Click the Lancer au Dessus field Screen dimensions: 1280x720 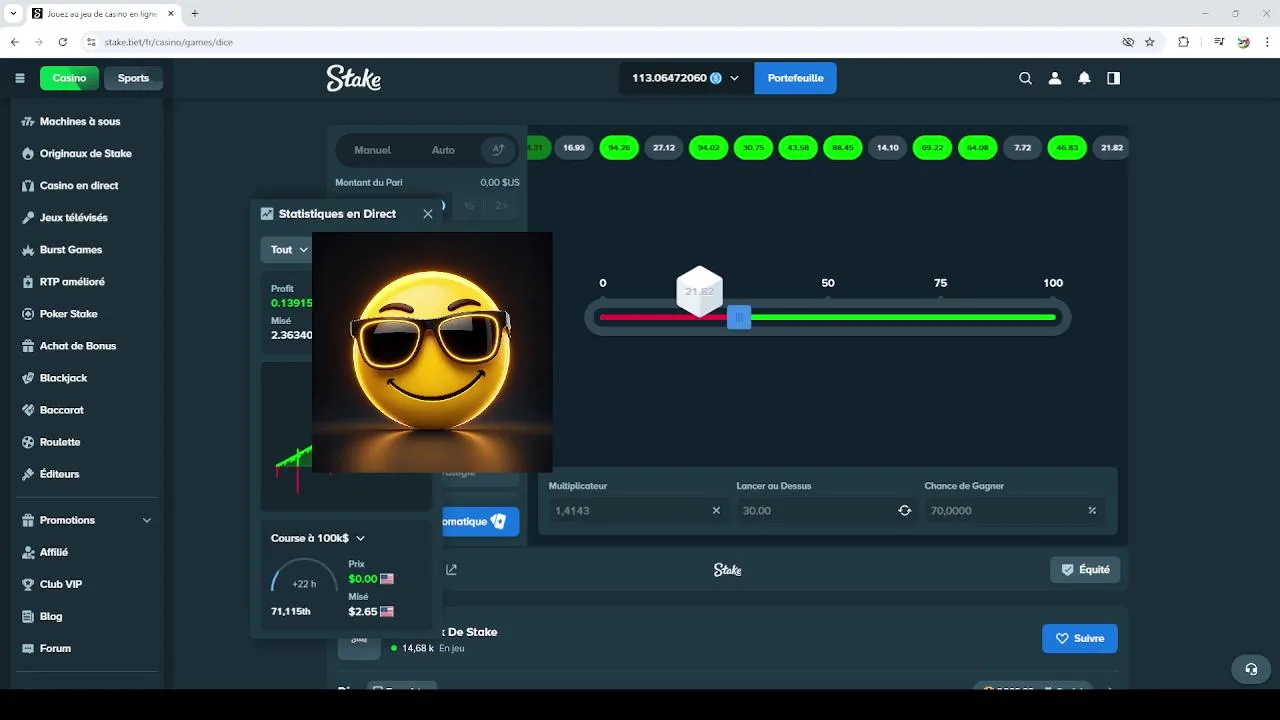tap(825, 510)
